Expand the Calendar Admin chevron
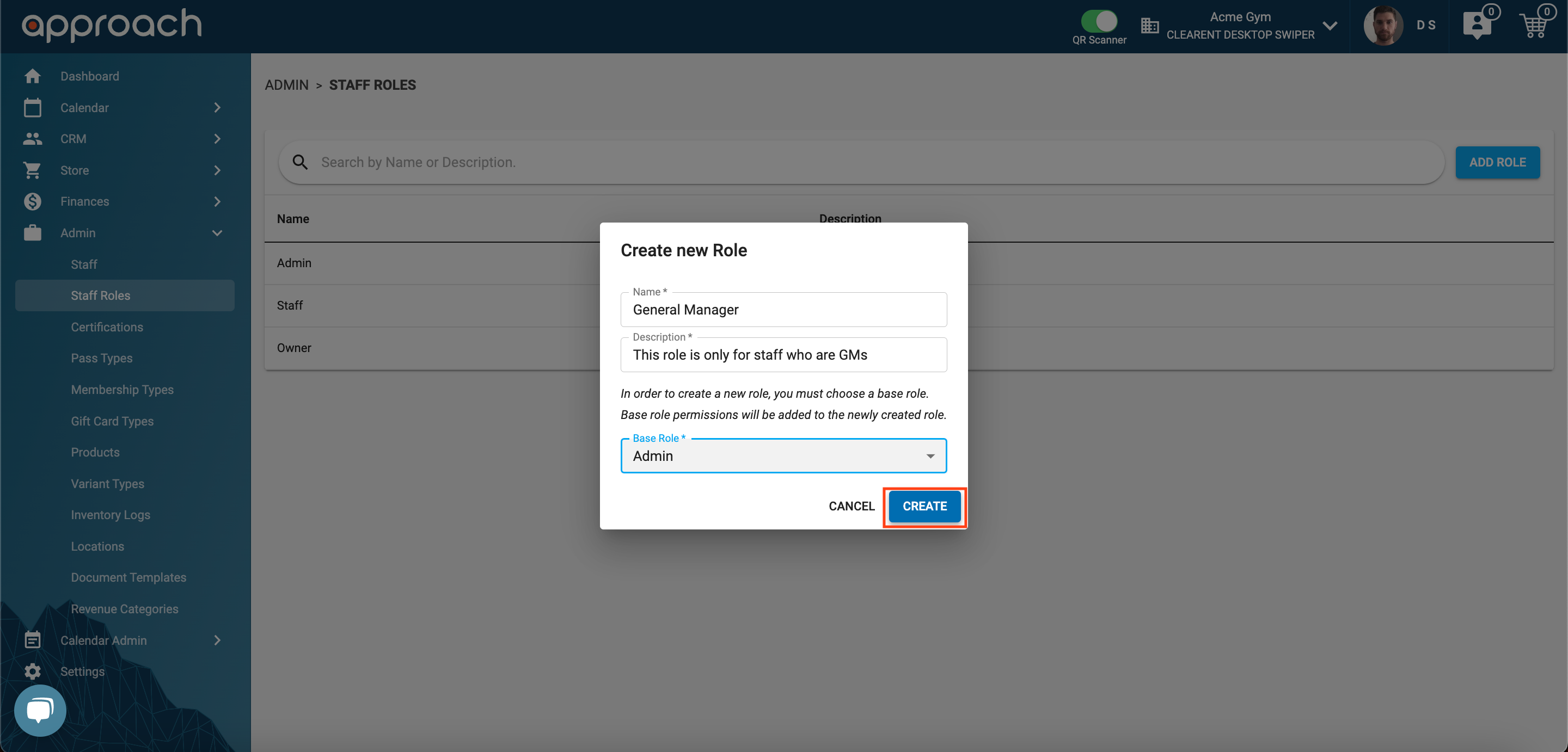Screen dimensions: 1568x752 point(217,640)
